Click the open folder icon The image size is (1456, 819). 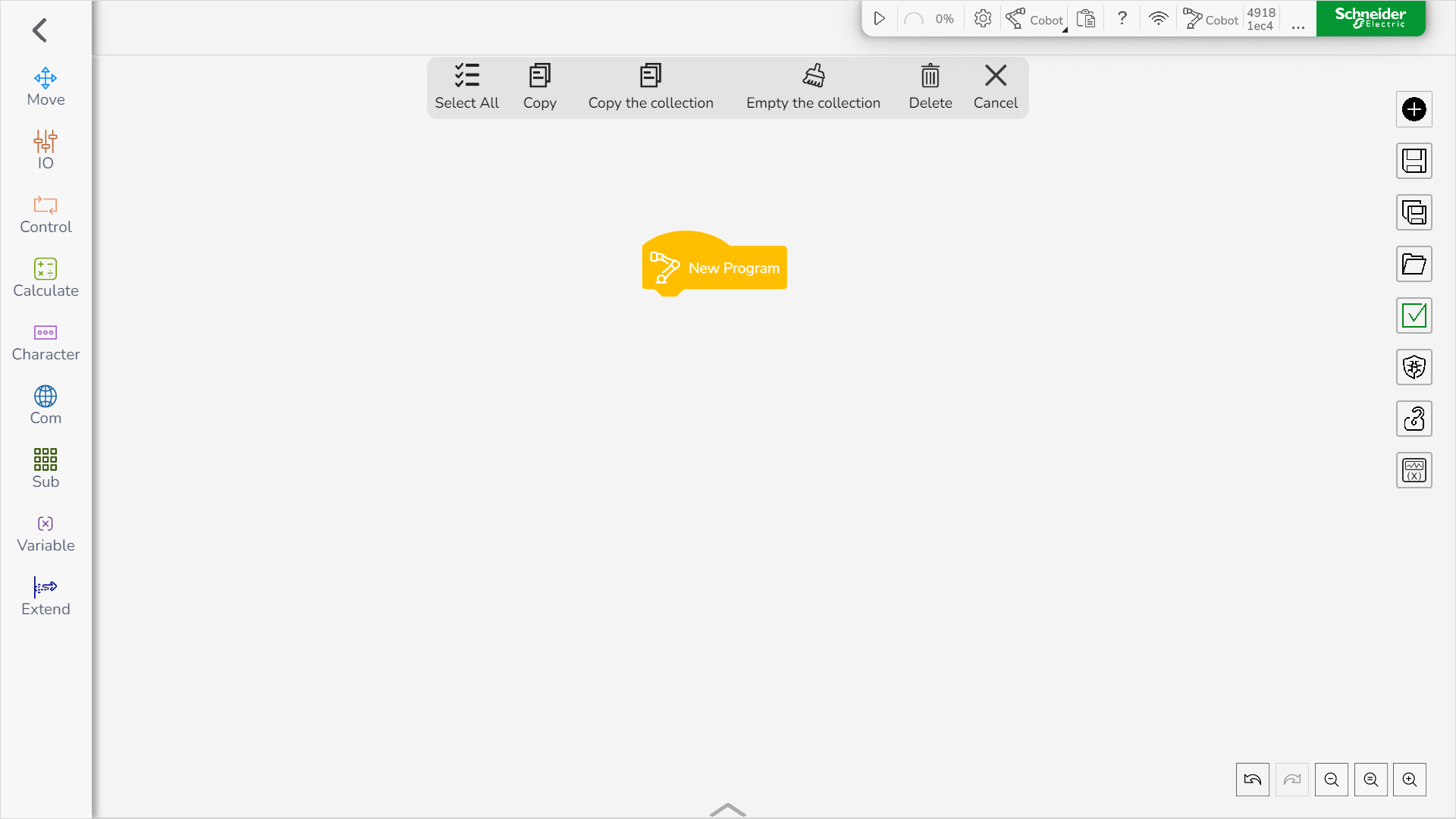[1414, 264]
